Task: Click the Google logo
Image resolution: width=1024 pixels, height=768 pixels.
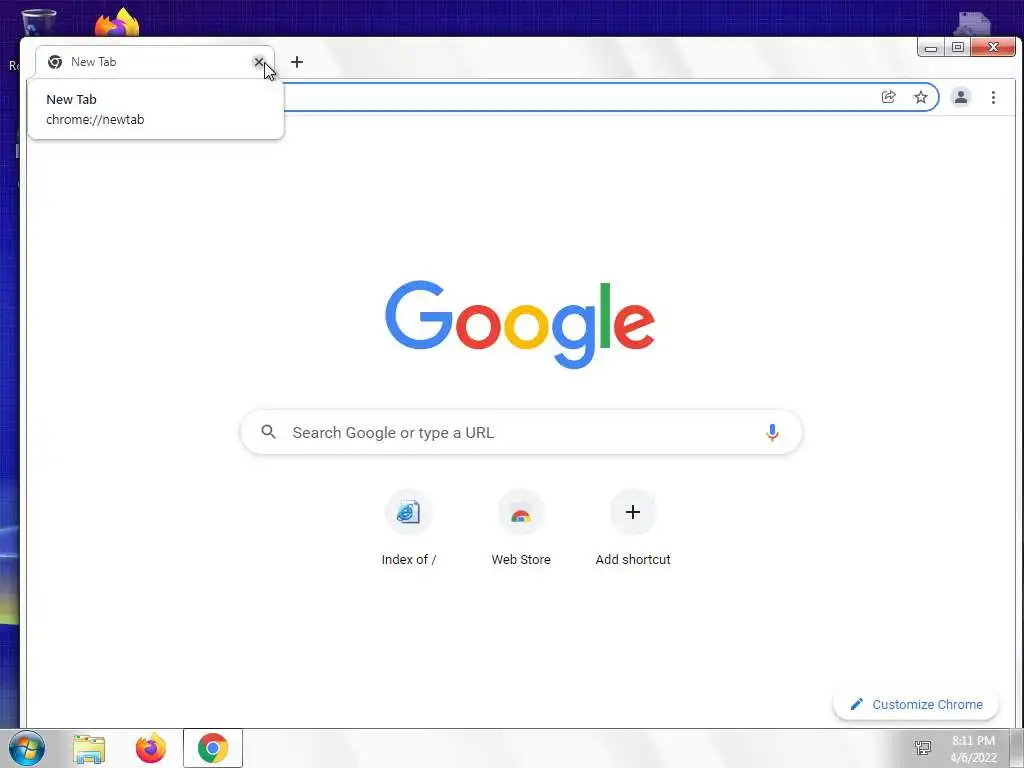Action: coord(520,324)
